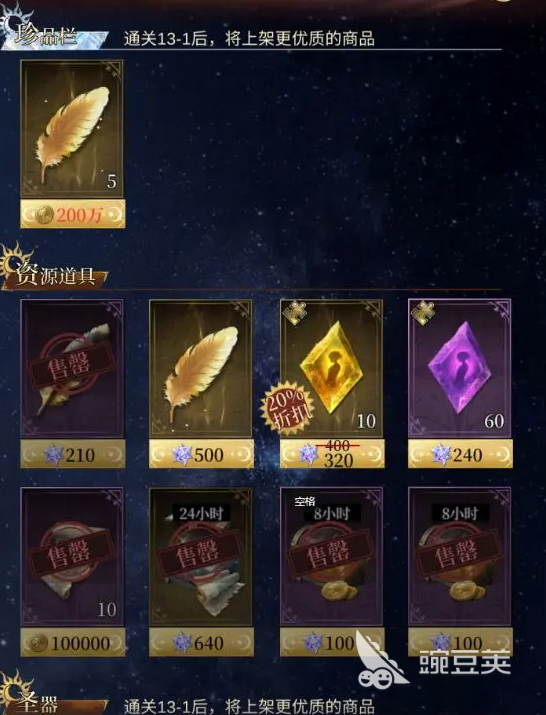Tap the 100000 gold price button
The width and height of the screenshot is (546, 715).
point(73,642)
